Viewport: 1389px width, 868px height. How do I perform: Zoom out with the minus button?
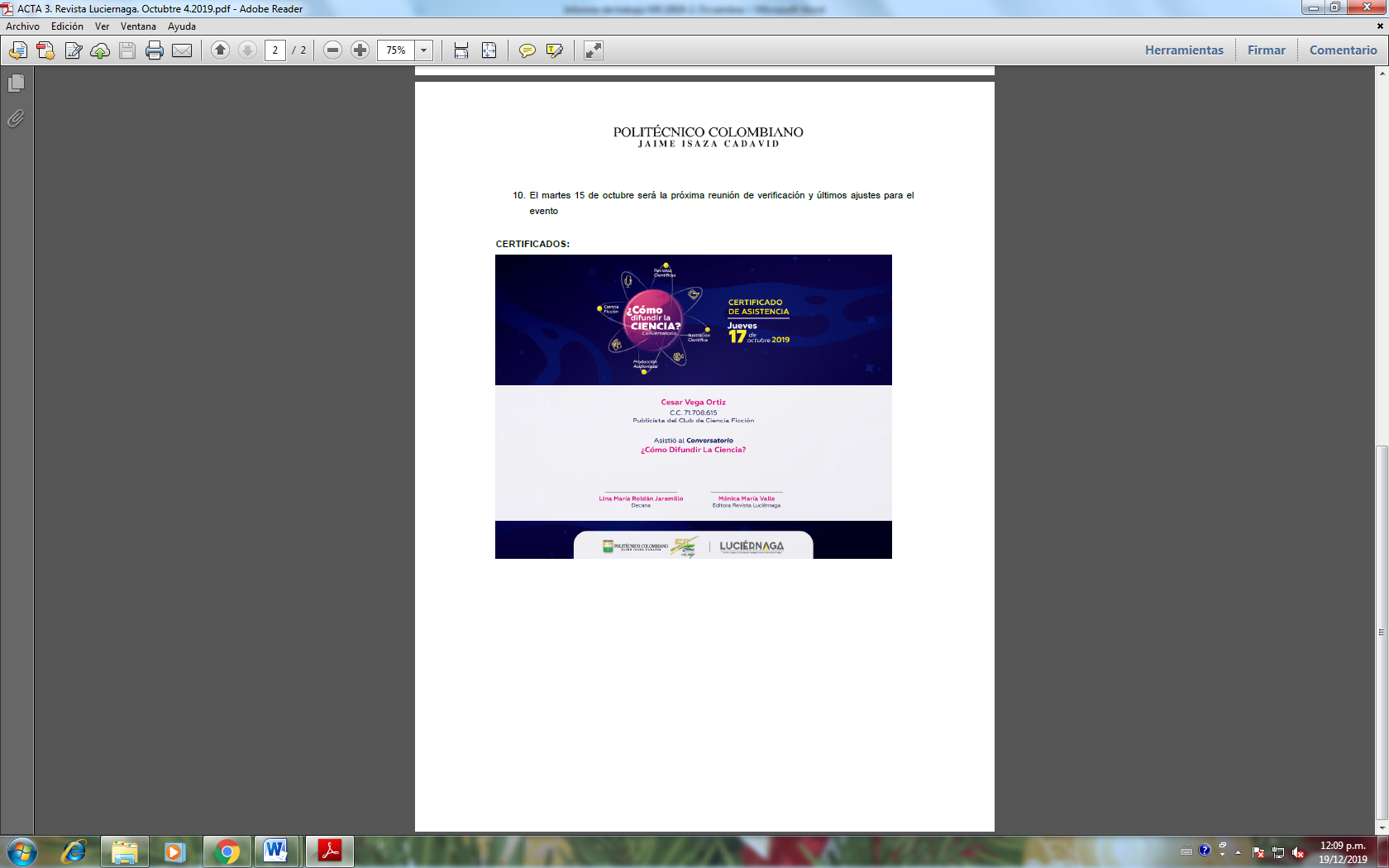coord(332,50)
